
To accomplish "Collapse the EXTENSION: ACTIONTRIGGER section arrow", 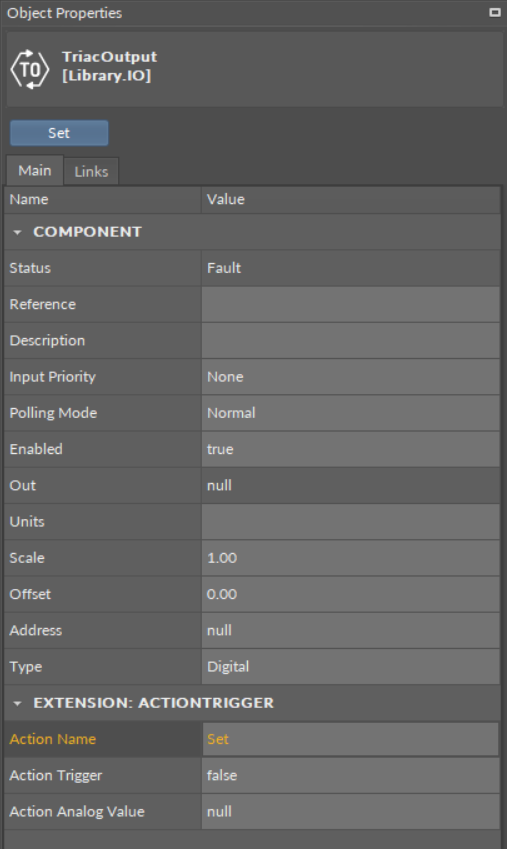I will tap(17, 703).
